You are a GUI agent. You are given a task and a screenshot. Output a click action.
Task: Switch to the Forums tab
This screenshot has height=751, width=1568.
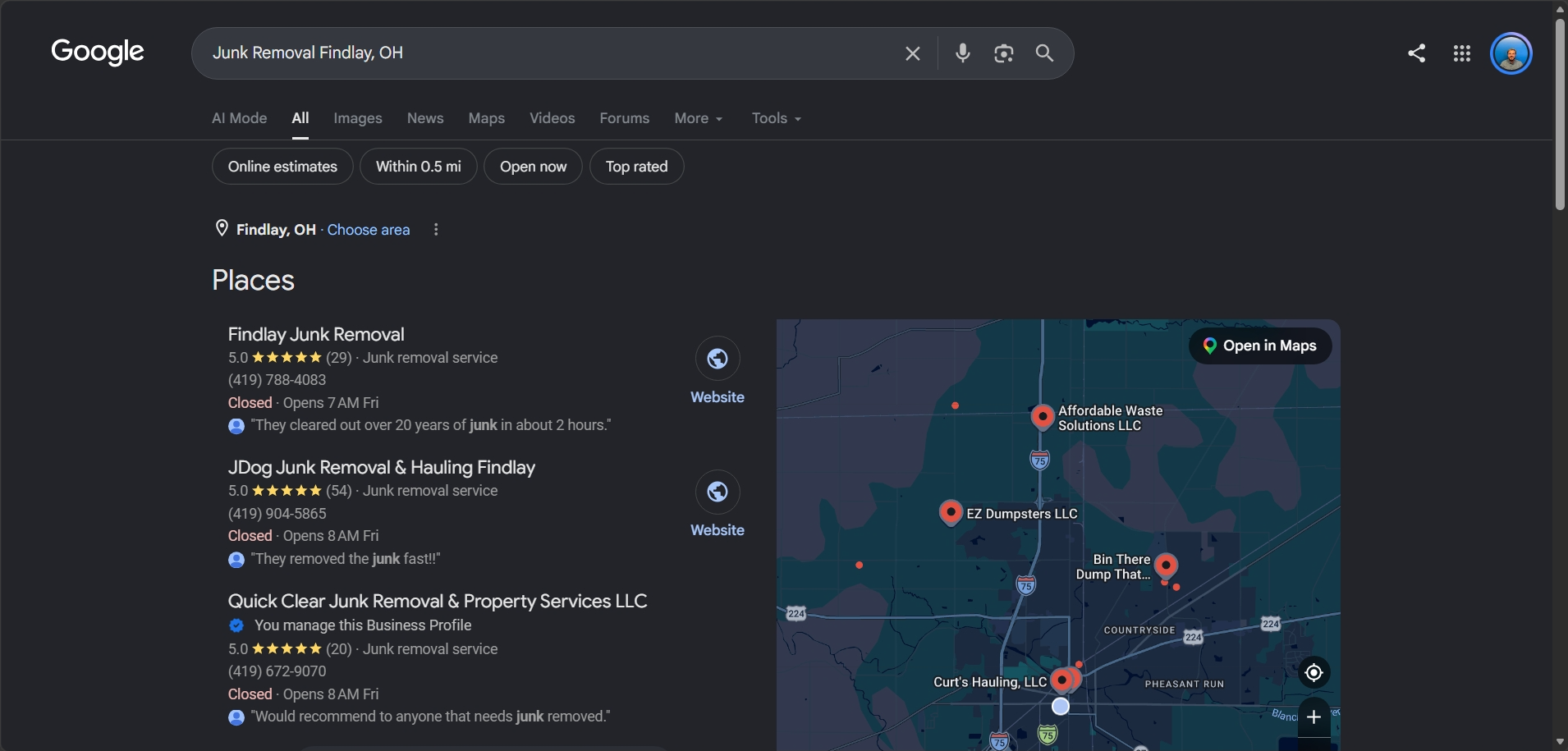pyautogui.click(x=625, y=118)
